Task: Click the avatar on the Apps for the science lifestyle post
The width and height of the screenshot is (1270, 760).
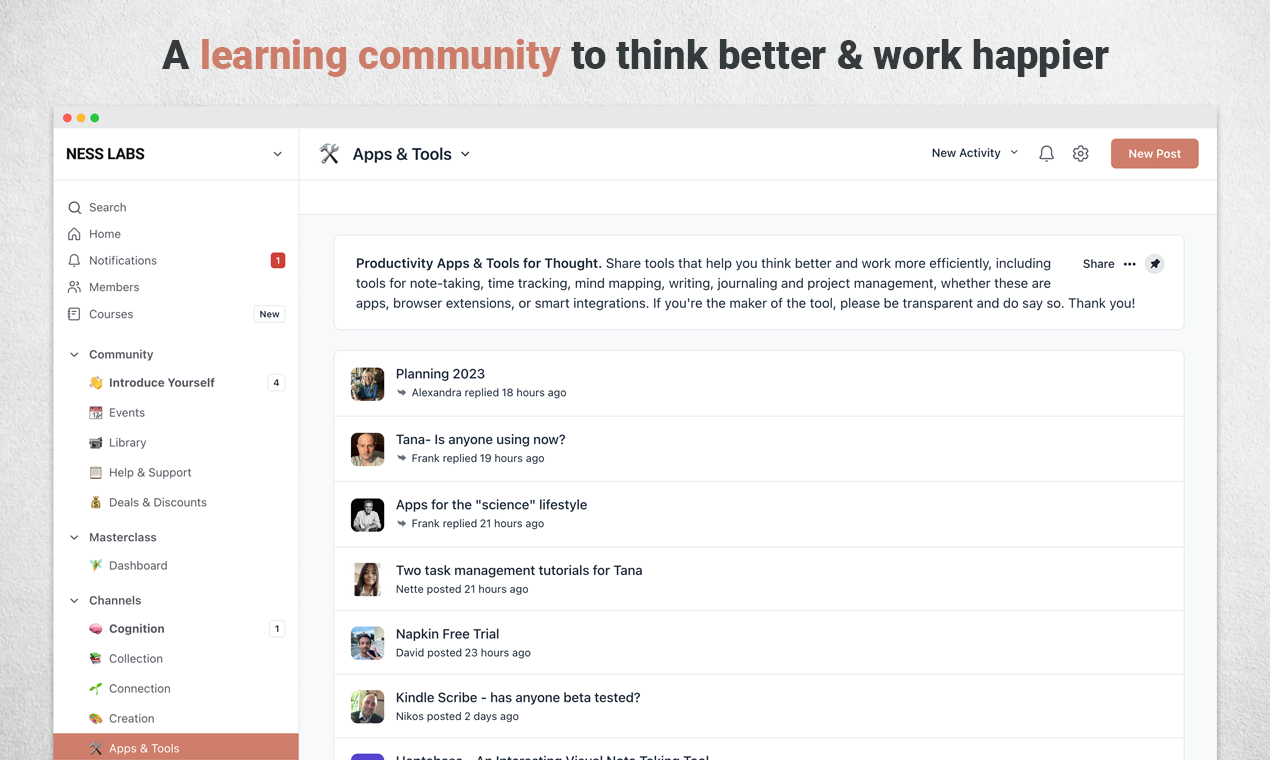Action: point(367,515)
